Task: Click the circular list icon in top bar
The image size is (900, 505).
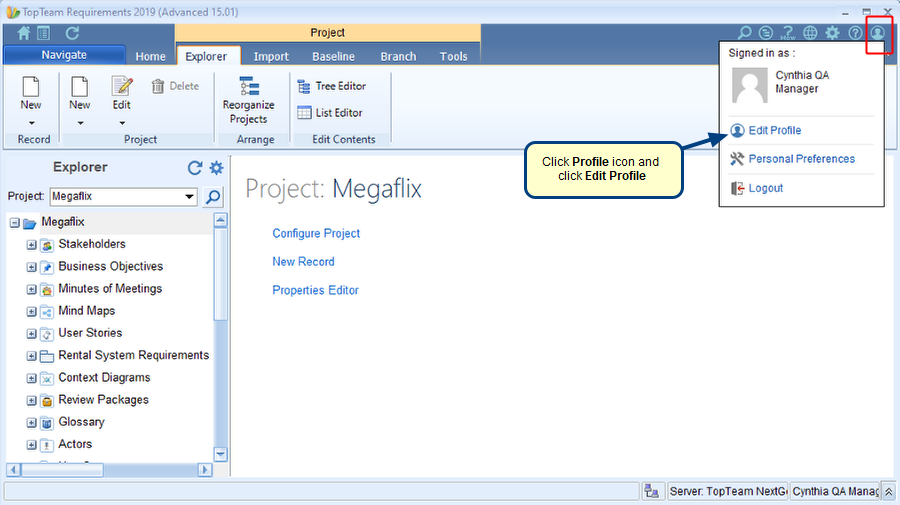Action: click(x=766, y=33)
